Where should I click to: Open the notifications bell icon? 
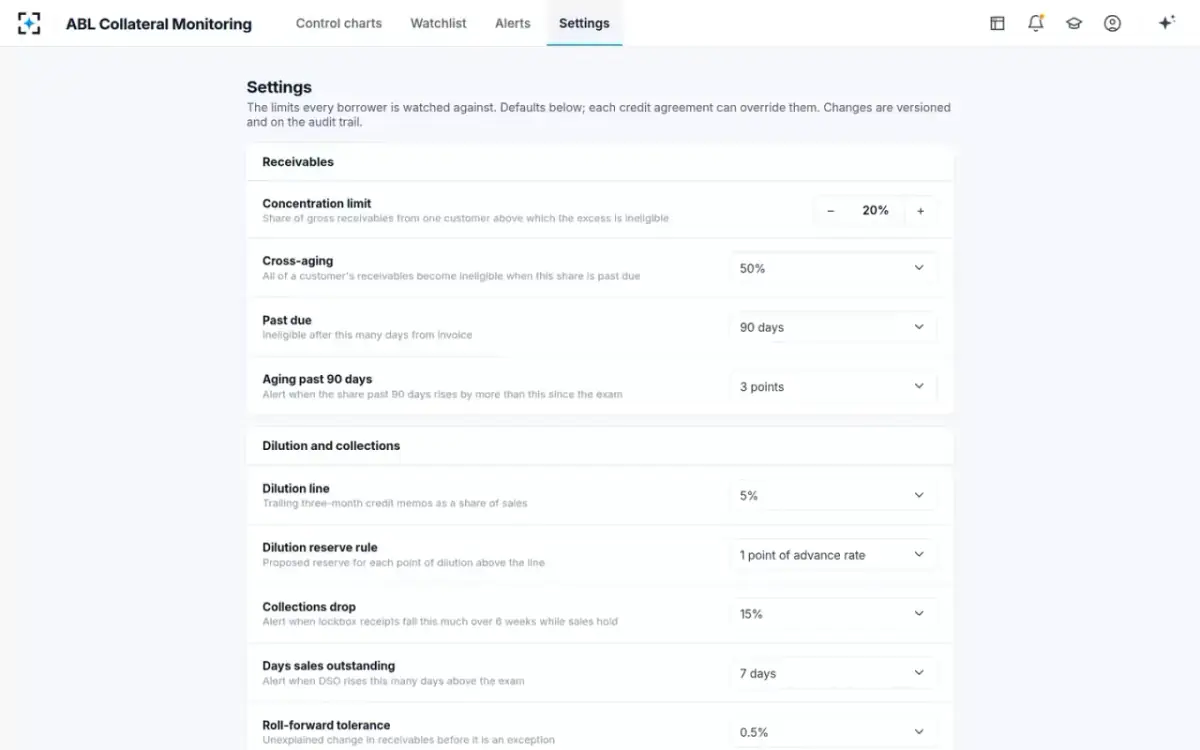click(1036, 23)
